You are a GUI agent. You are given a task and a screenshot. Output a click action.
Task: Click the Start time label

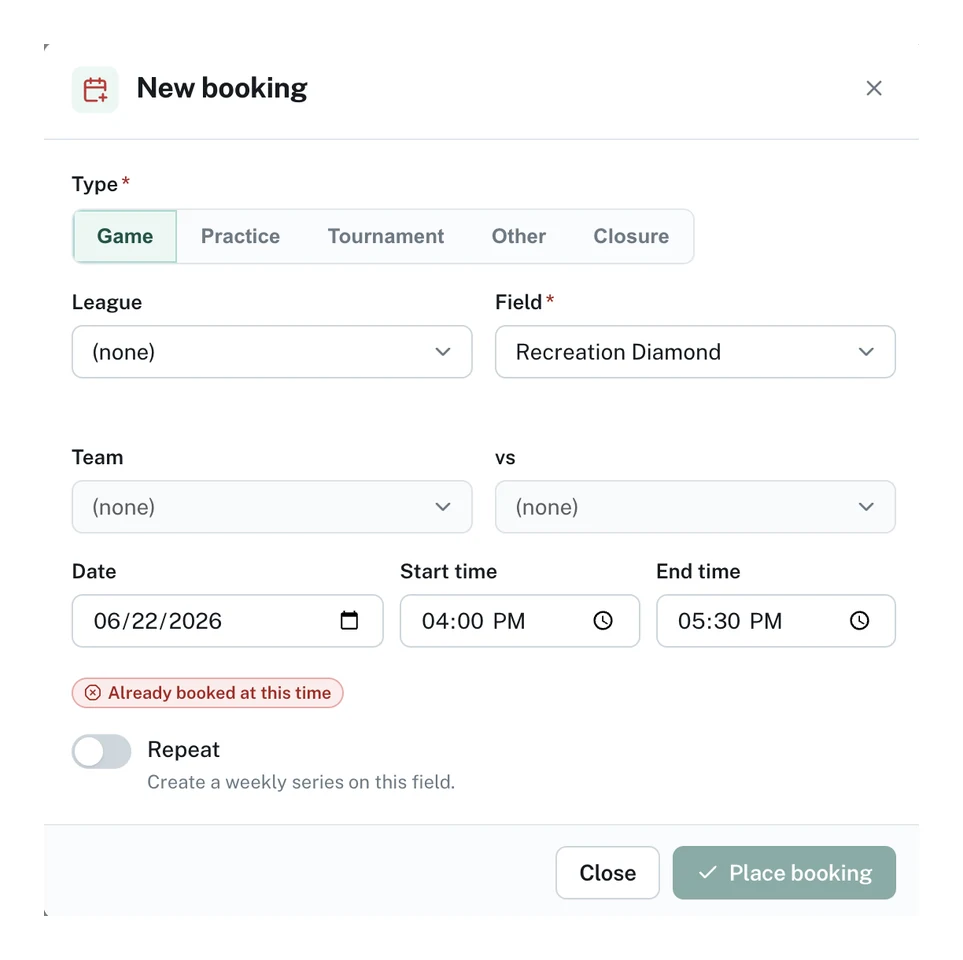(448, 571)
